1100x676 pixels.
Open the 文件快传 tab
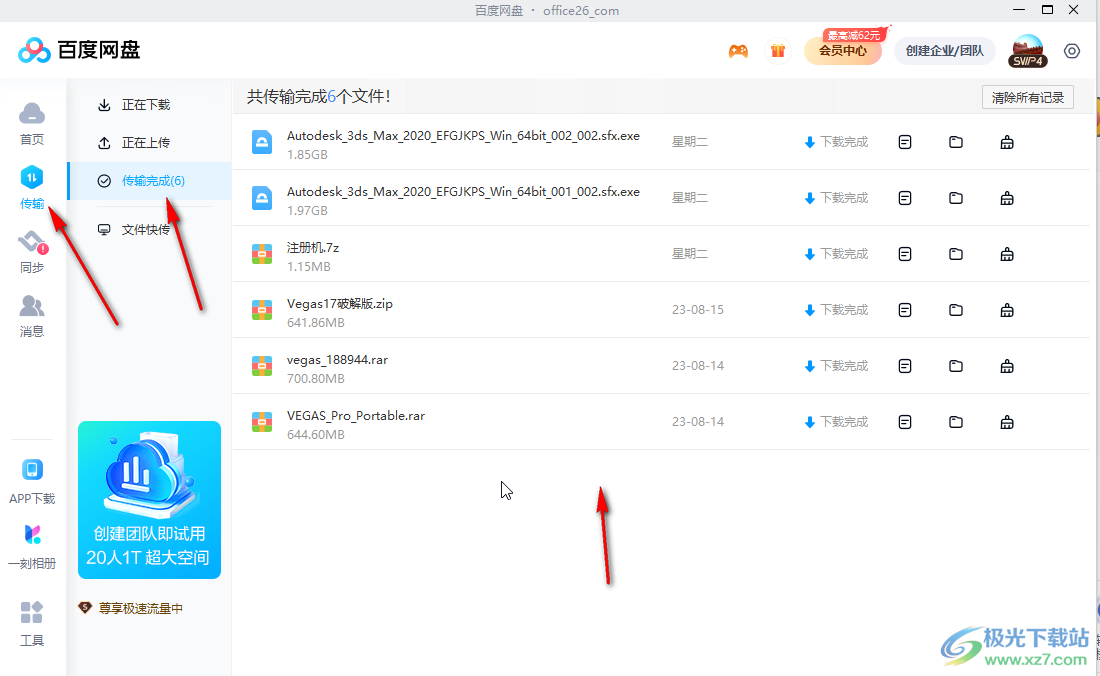[x=148, y=229]
